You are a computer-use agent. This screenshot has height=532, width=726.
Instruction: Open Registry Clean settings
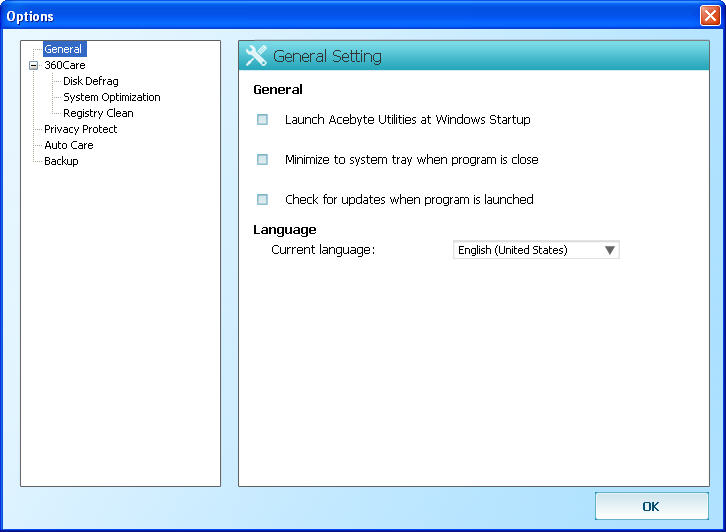tap(98, 113)
